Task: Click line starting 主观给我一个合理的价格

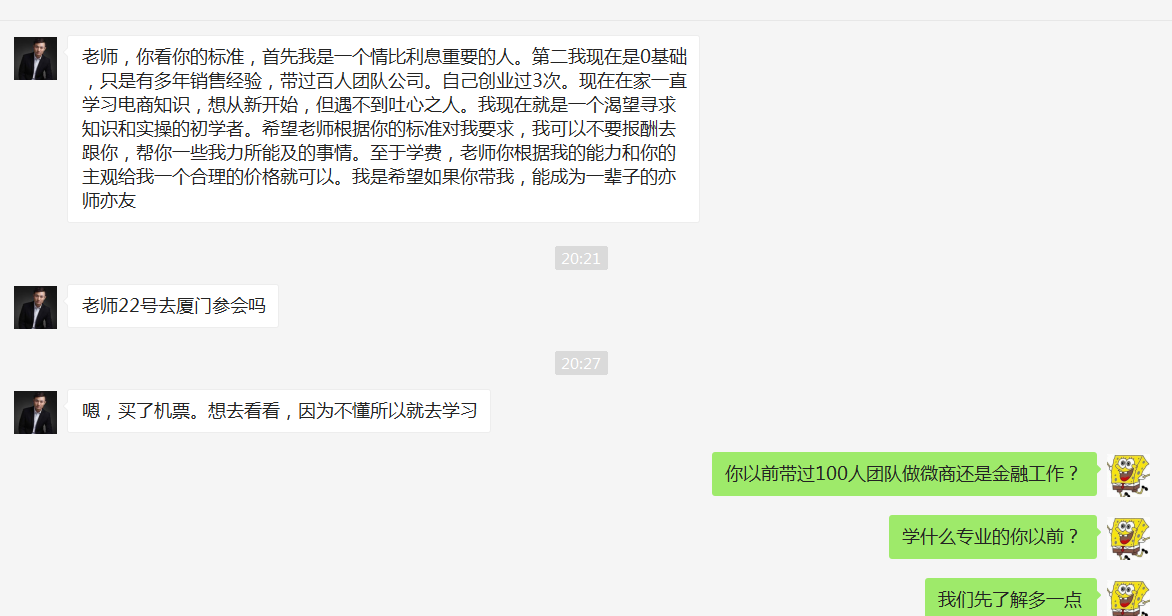Action: pos(379,176)
